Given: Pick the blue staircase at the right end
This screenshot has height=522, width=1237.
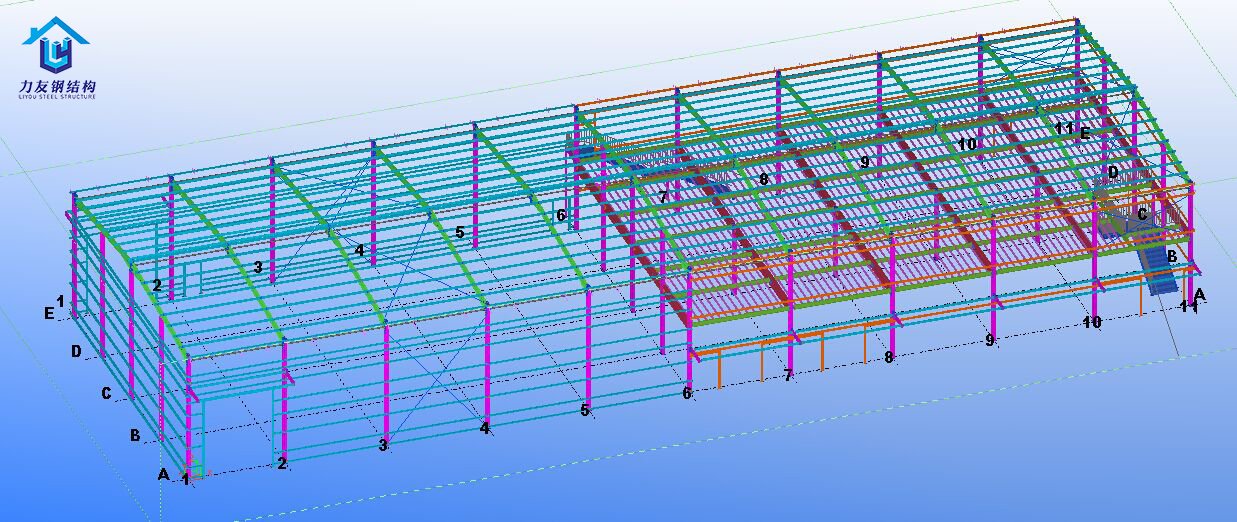Looking at the screenshot, I should click(x=1160, y=268).
